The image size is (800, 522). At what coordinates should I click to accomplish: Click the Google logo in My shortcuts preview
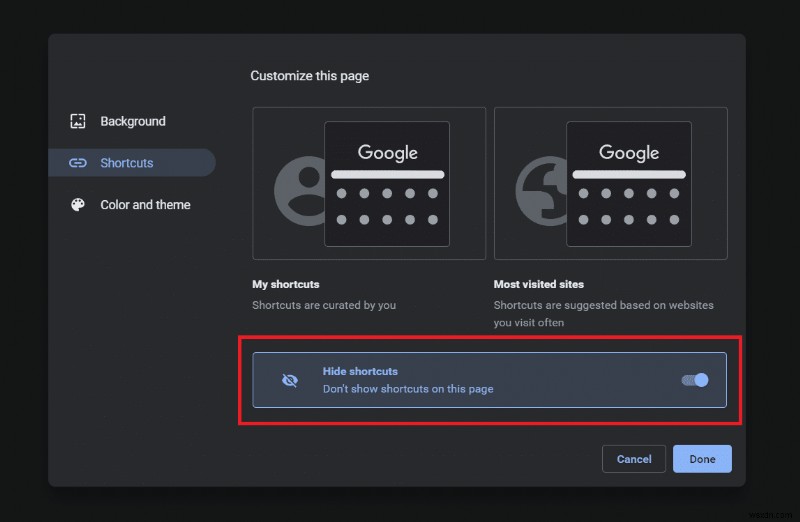coord(387,152)
